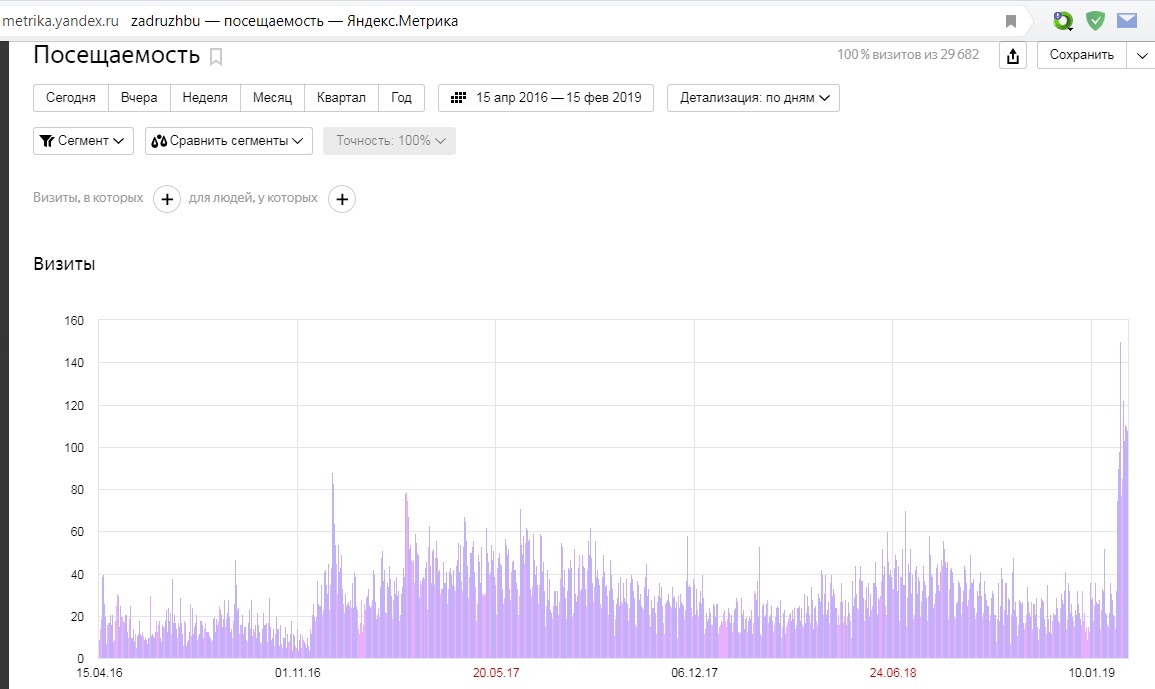Click the green shield extension icon
Screen dimensions: 1155x689
(x=1095, y=21)
